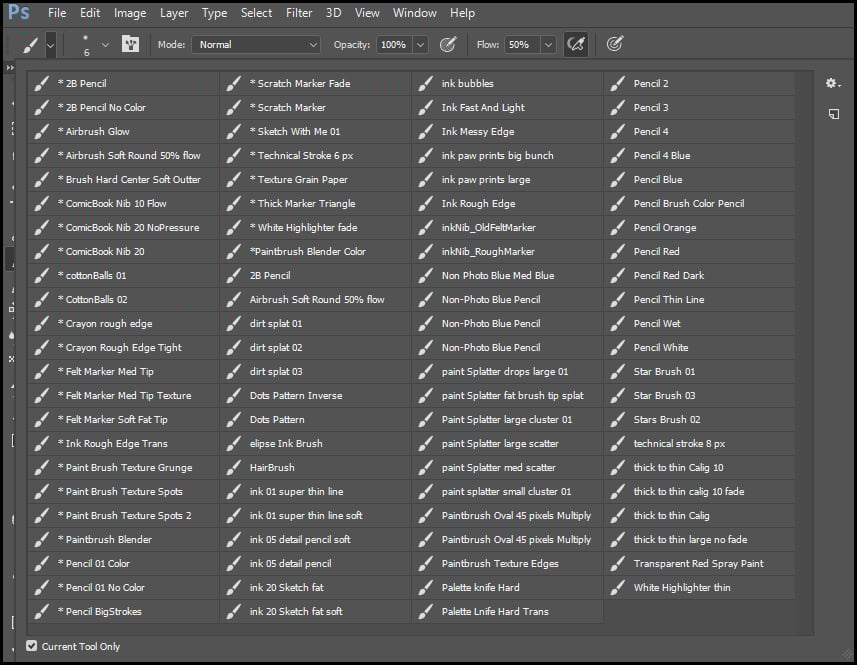
Task: Select the * Sketch With Me 01 preset
Action: tap(315, 132)
